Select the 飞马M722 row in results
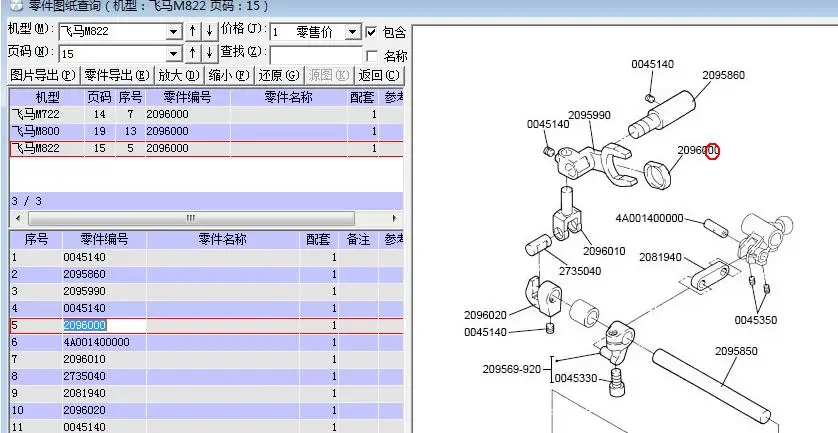The height and width of the screenshot is (433, 838). pos(206,114)
